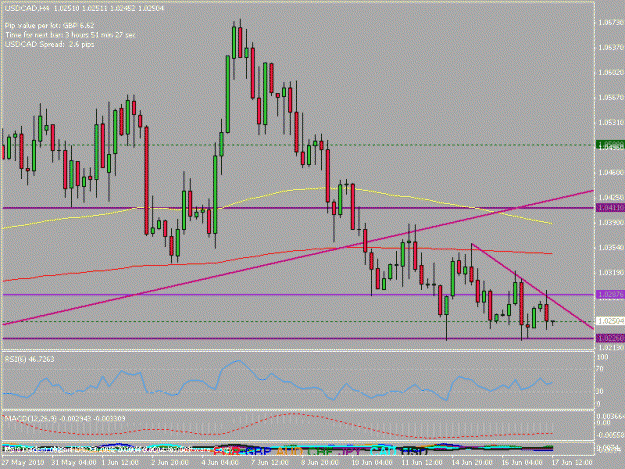The image size is (625, 469).
Task: Select the blue RSI line
Action: tap(279, 379)
